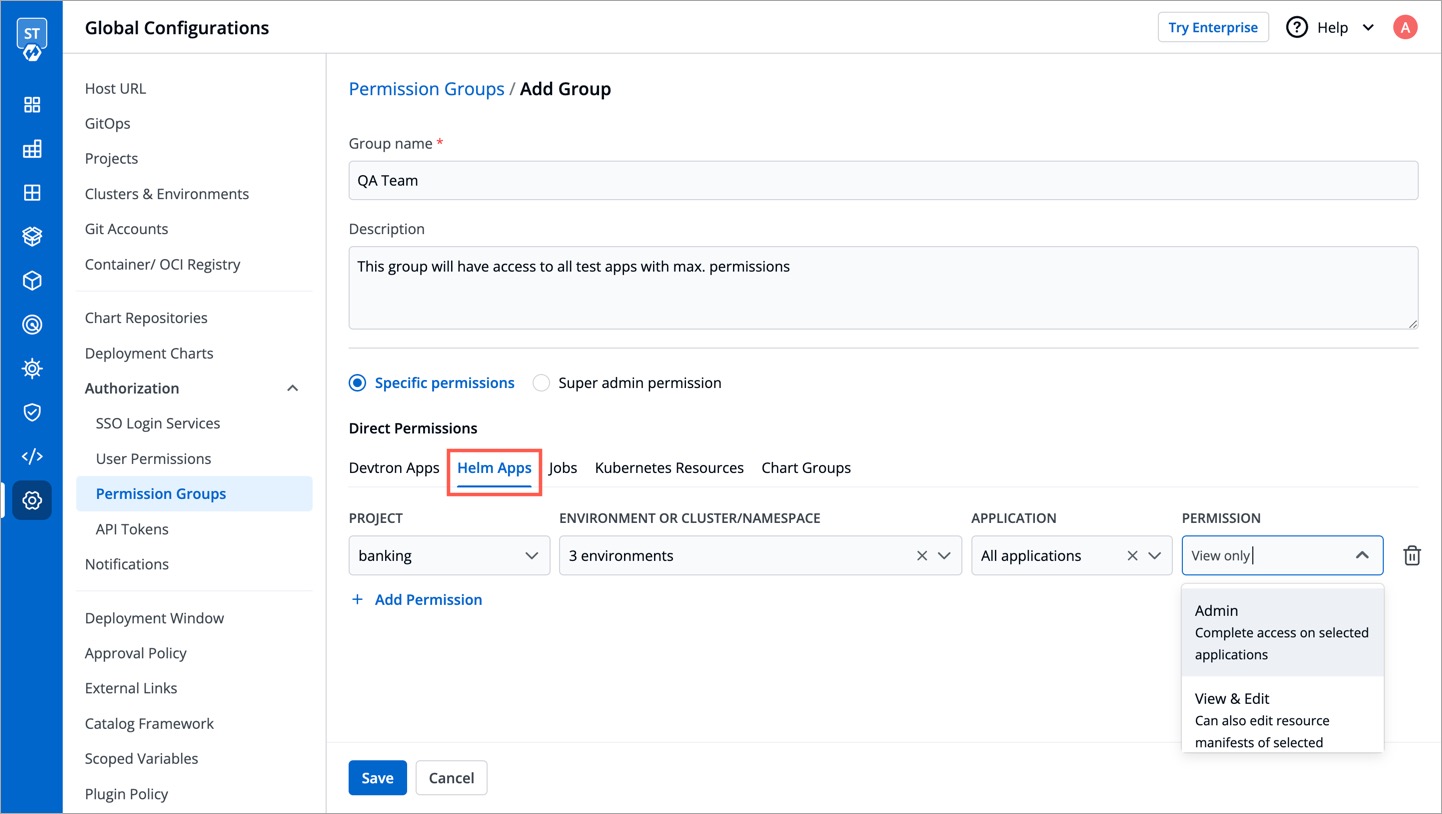
Task: Select the Super admin permission radio button
Action: pyautogui.click(x=541, y=383)
